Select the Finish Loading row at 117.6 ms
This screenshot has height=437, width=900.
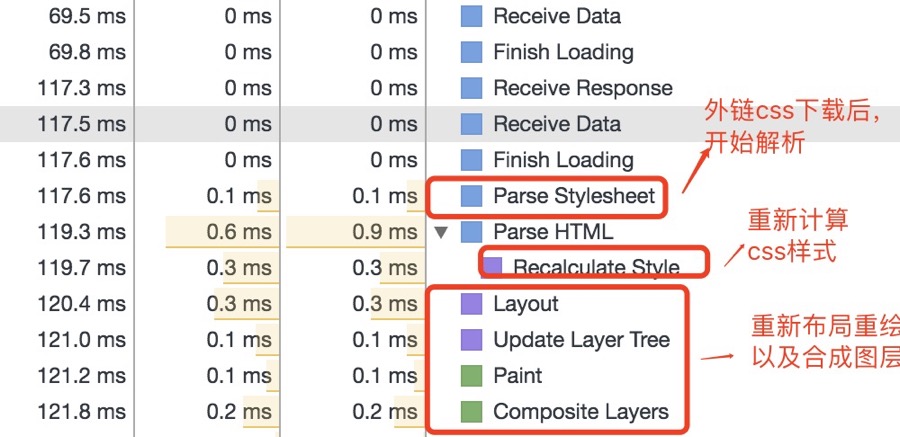point(450,160)
